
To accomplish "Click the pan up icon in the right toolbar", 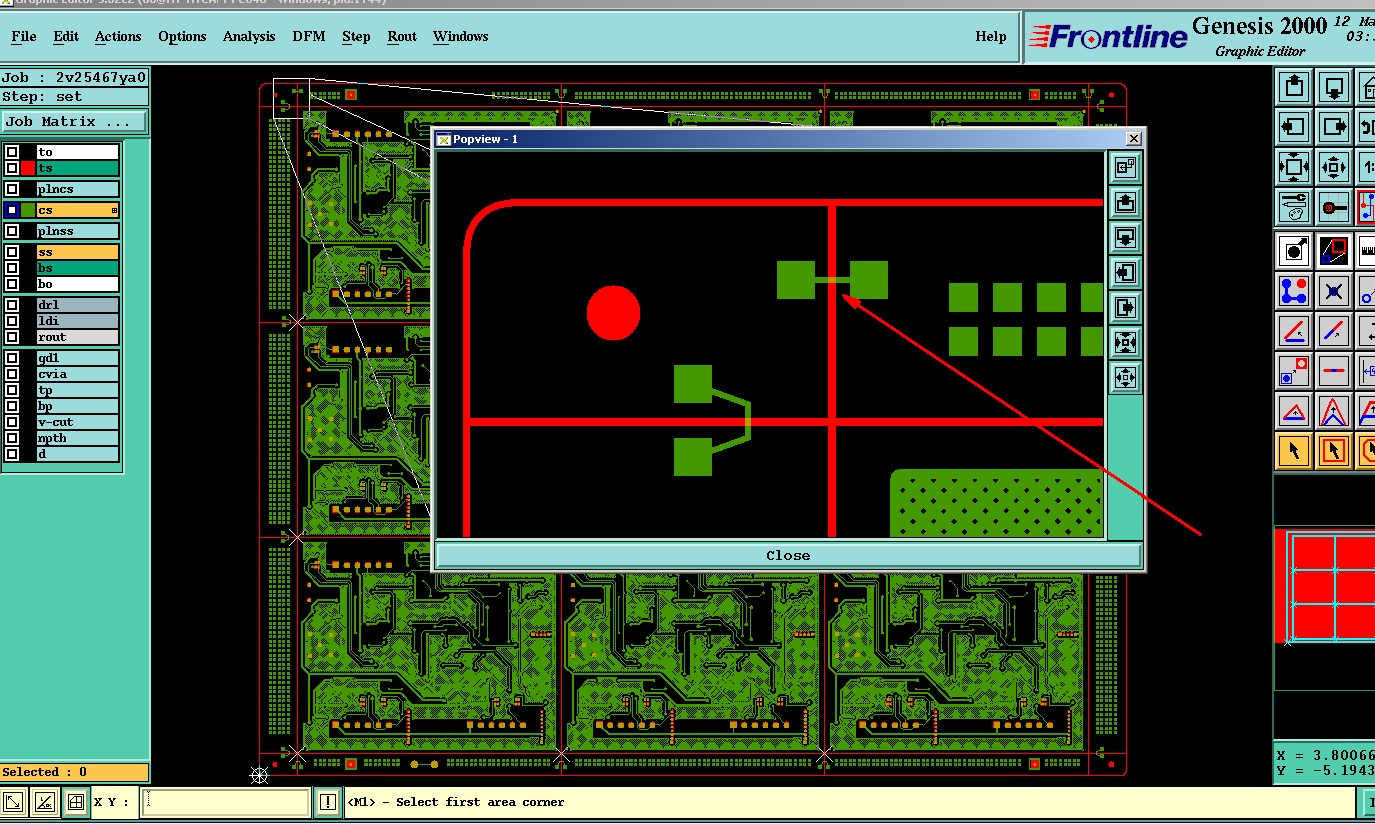I will point(1295,87).
